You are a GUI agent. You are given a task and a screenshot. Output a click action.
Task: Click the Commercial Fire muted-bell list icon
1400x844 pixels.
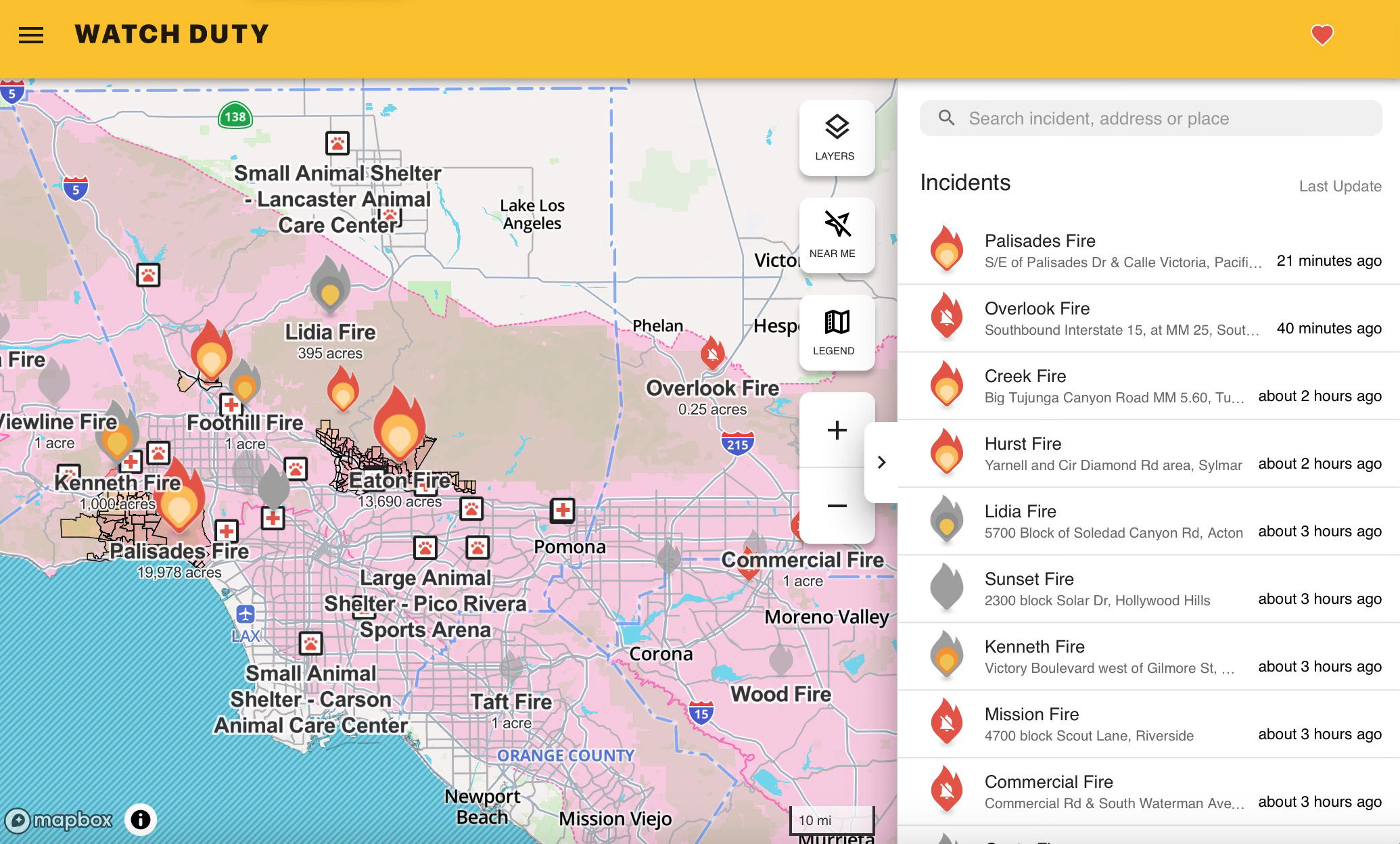point(947,790)
